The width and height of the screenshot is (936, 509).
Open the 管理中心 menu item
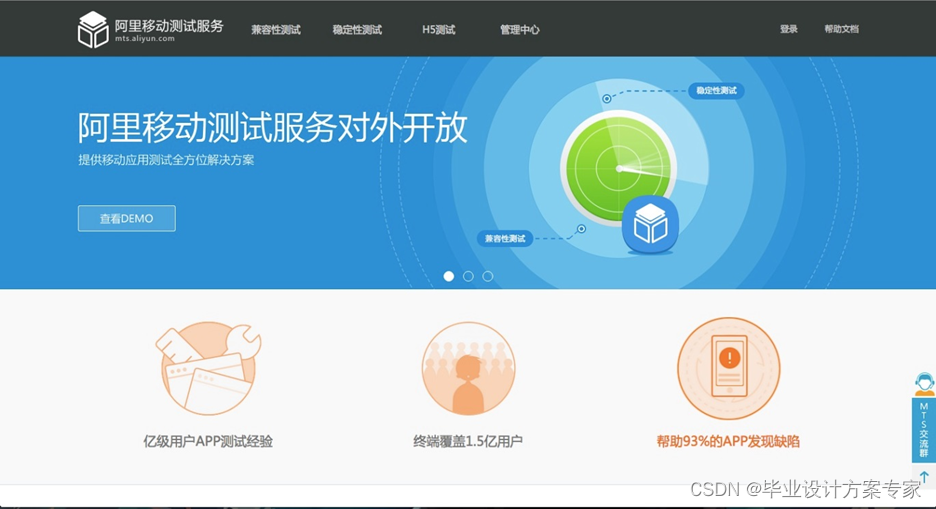pos(519,30)
